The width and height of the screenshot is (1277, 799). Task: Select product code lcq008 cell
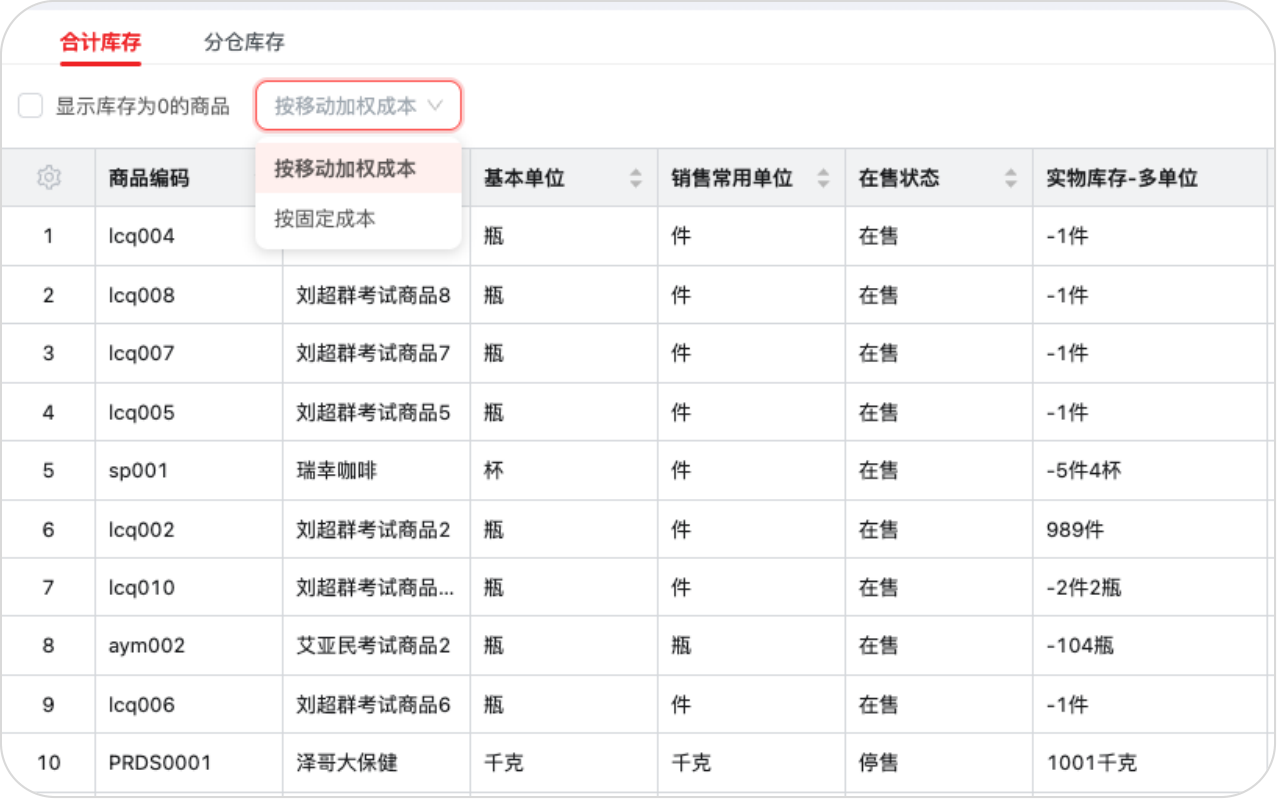pos(142,295)
